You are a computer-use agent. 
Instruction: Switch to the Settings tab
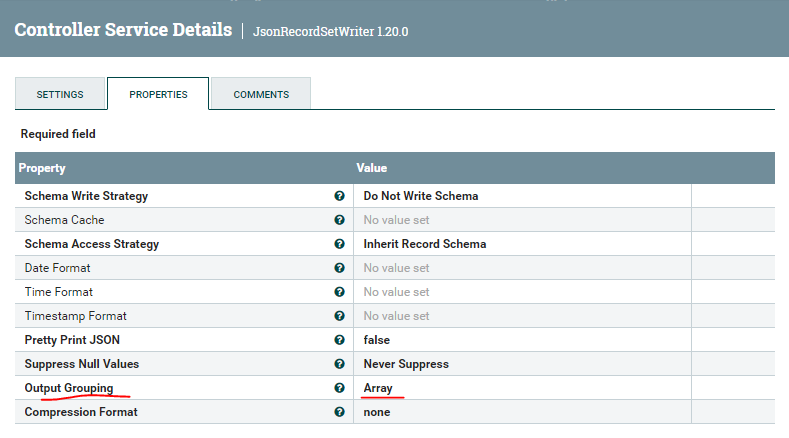[60, 95]
